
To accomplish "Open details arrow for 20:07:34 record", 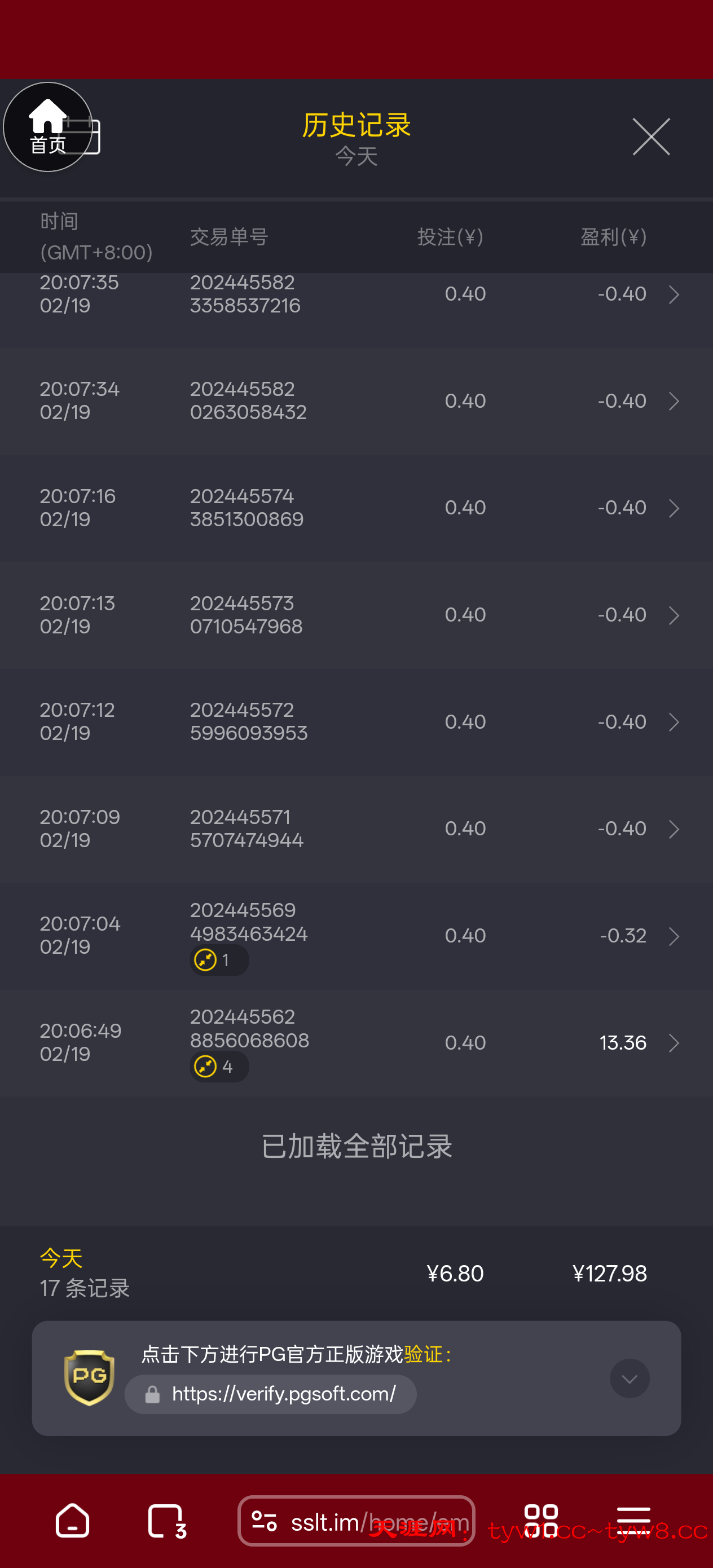I will 674,401.
